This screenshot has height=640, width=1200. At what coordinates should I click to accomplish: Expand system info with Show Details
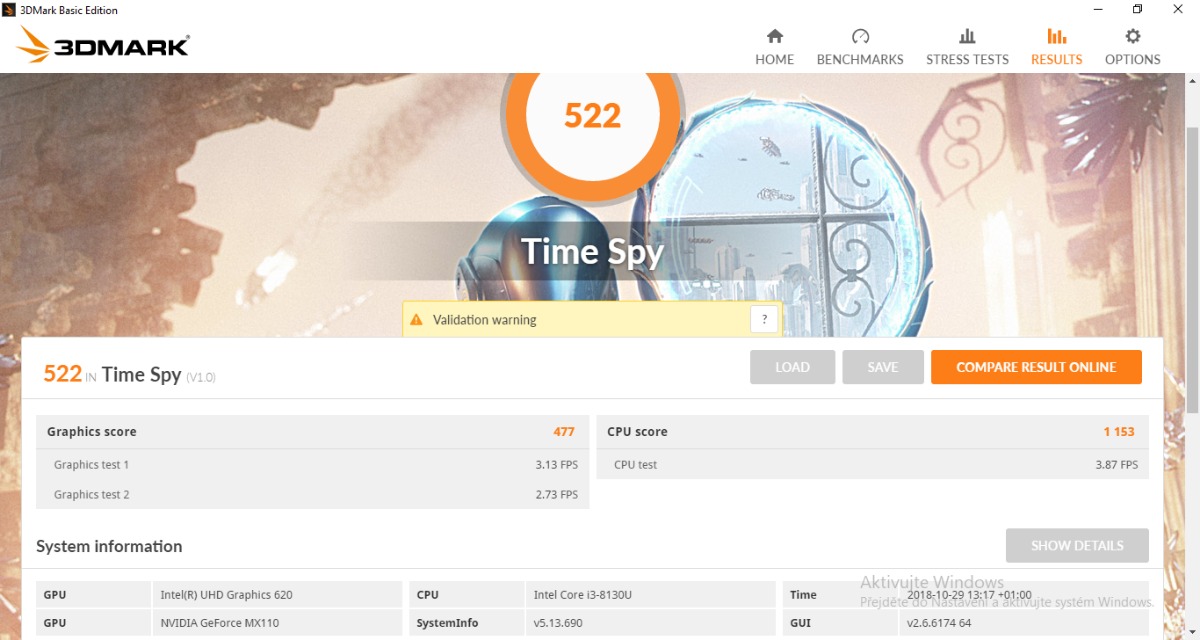click(1077, 546)
